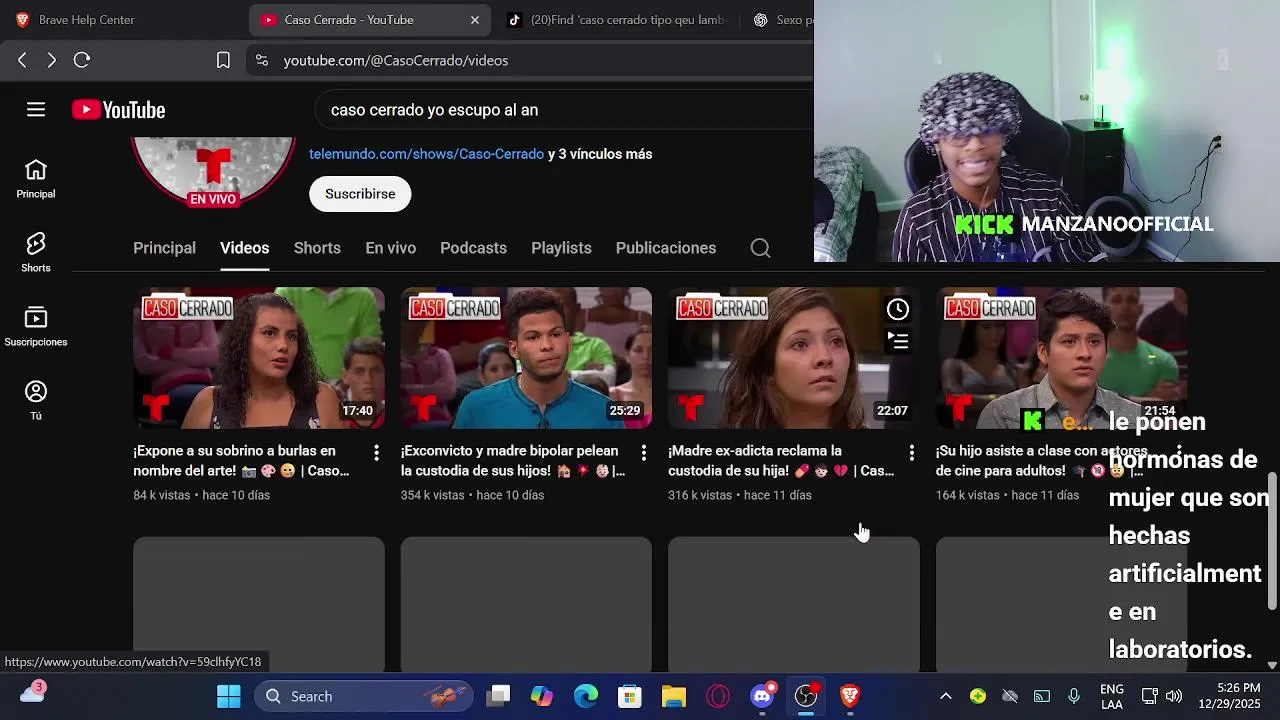
Task: Open Microsoft Store from the taskbar
Action: [x=630, y=696]
